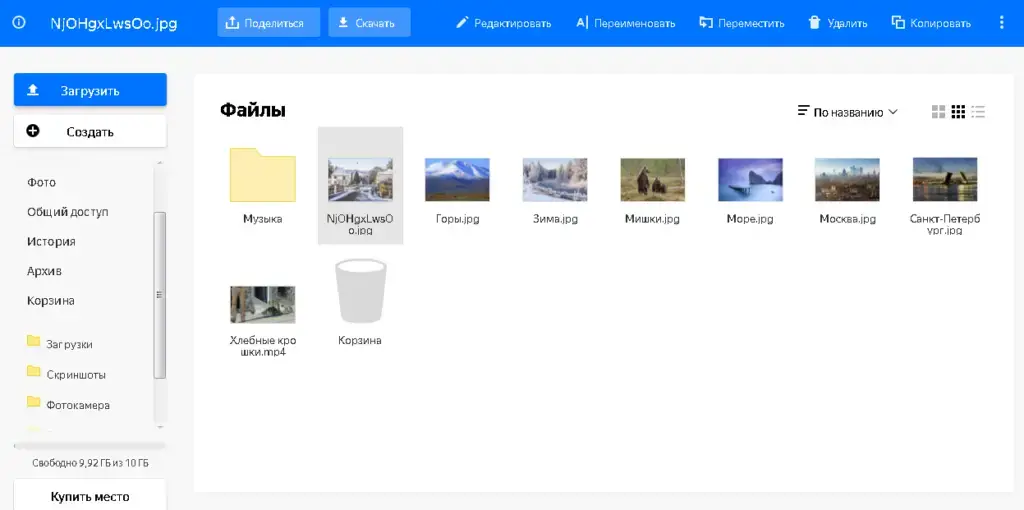Open Архив in the sidebar
The width and height of the screenshot is (1024, 510).
[44, 271]
